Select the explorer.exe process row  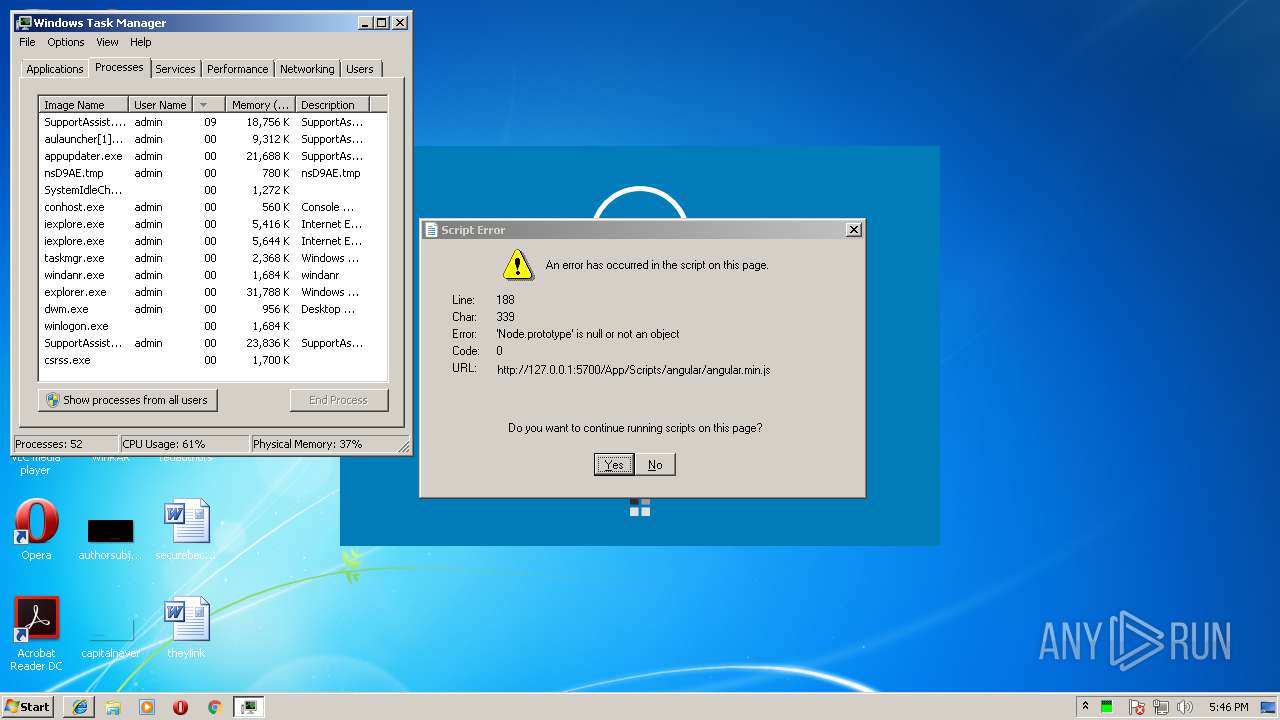213,292
